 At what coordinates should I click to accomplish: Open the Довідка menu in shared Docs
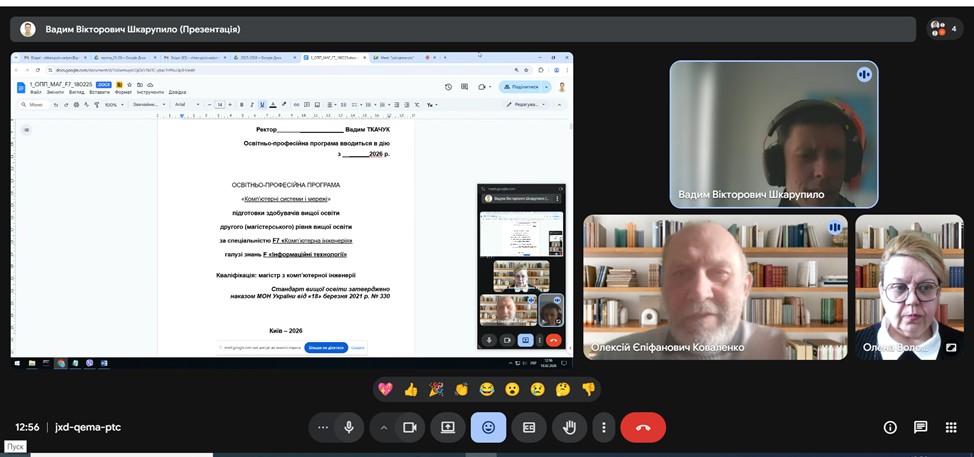pos(177,92)
